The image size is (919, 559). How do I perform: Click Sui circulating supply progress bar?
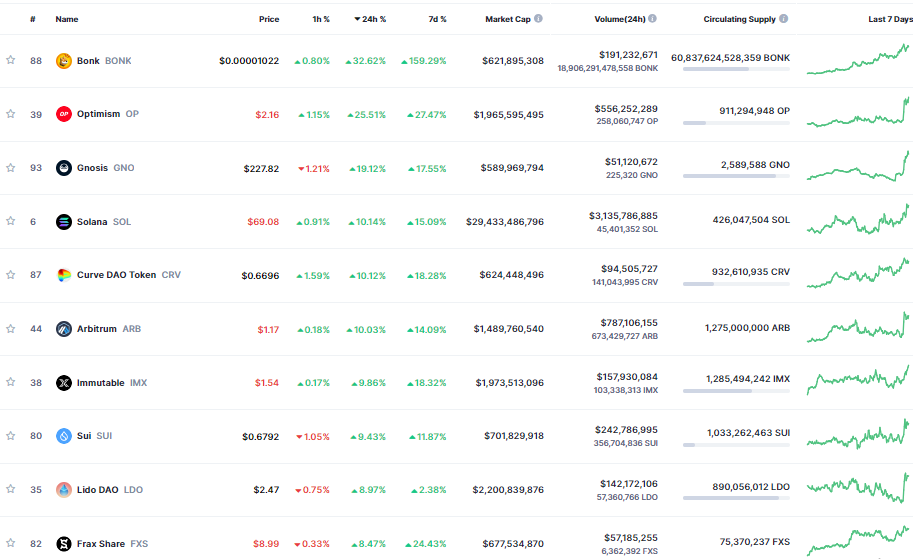(736, 445)
